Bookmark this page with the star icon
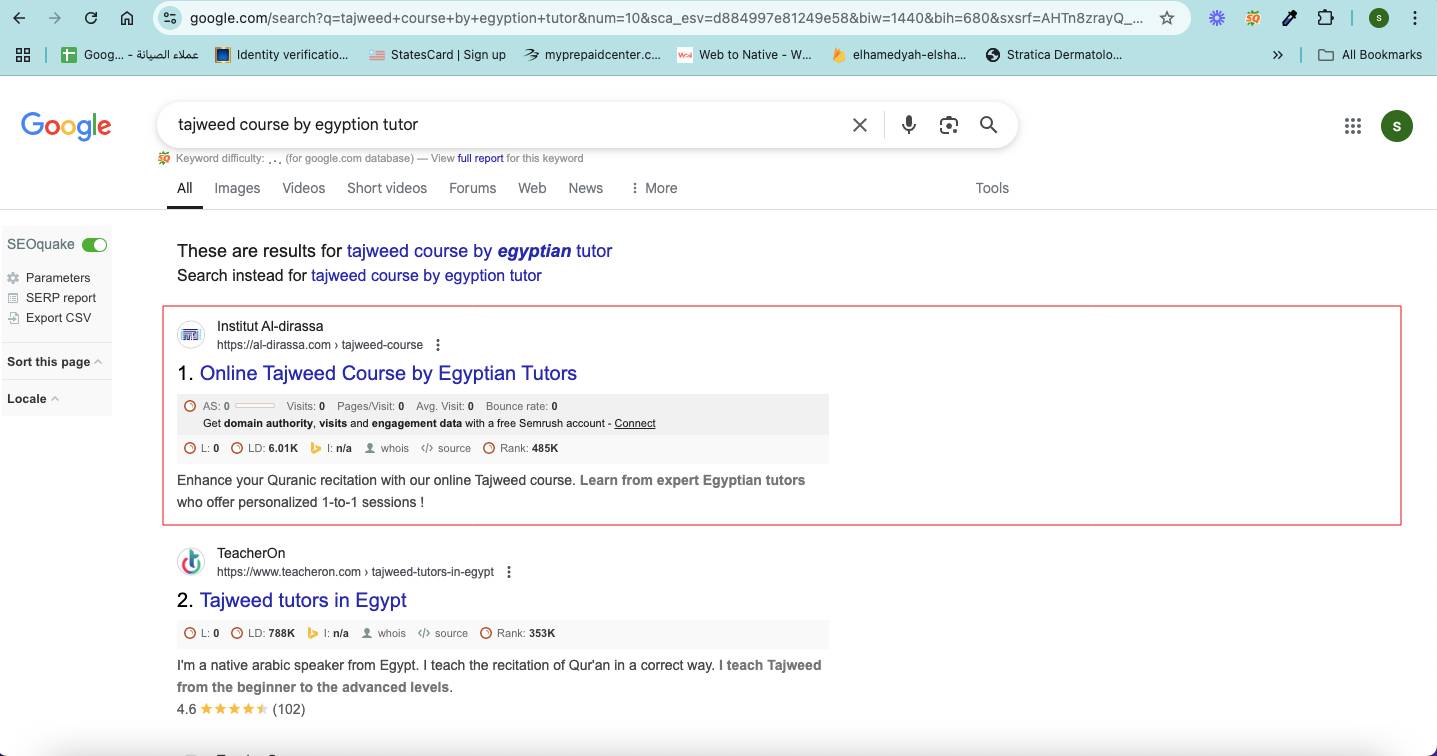Screen dimensions: 1437x756 click(1167, 18)
